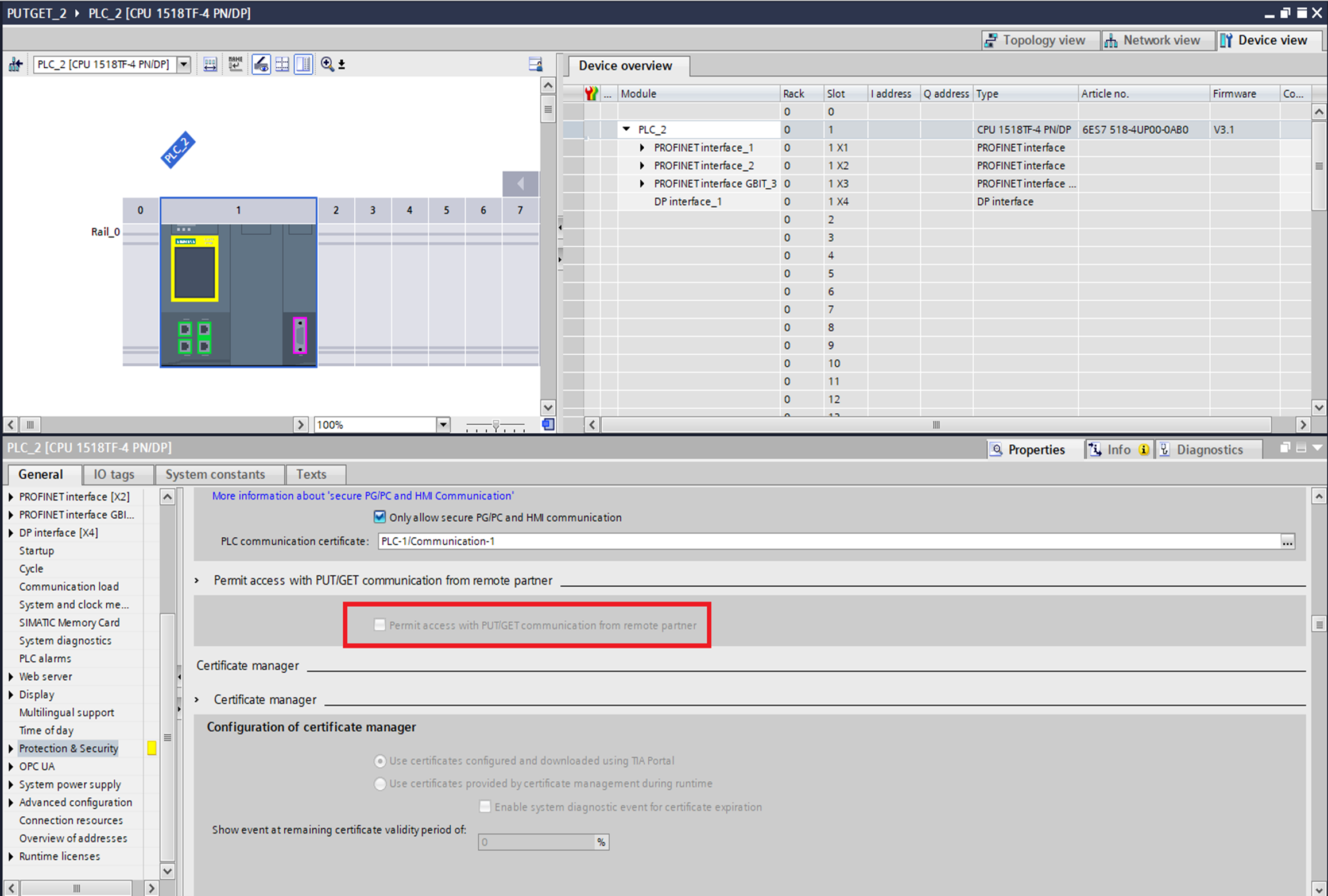Screen dimensions: 1328x896
Task: Toggle the module list column layout icon
Action: (304, 64)
